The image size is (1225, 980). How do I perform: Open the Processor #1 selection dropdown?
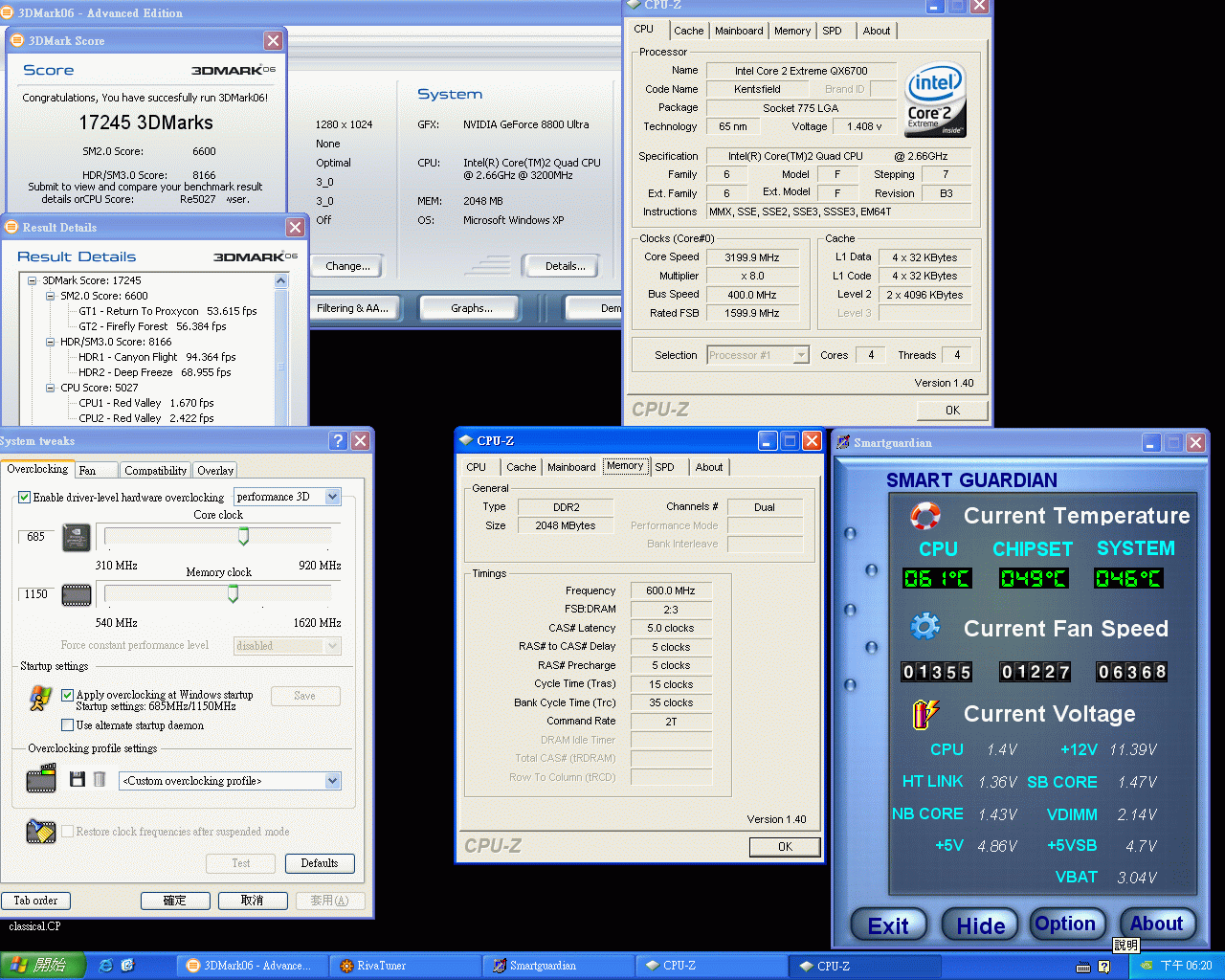tap(801, 355)
